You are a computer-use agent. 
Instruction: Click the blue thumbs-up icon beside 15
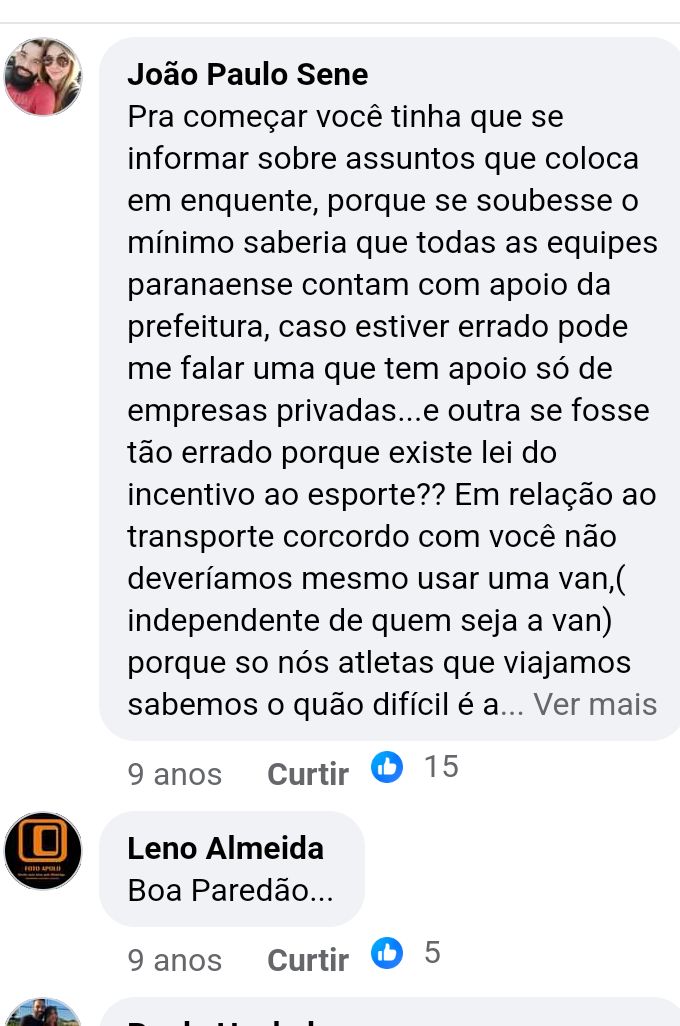tap(387, 766)
